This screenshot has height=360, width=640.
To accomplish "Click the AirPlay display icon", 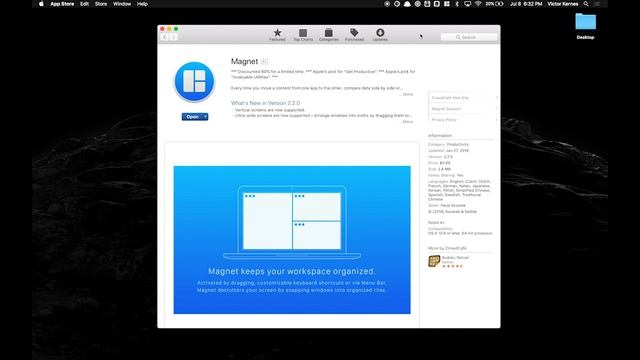I will (x=467, y=4).
